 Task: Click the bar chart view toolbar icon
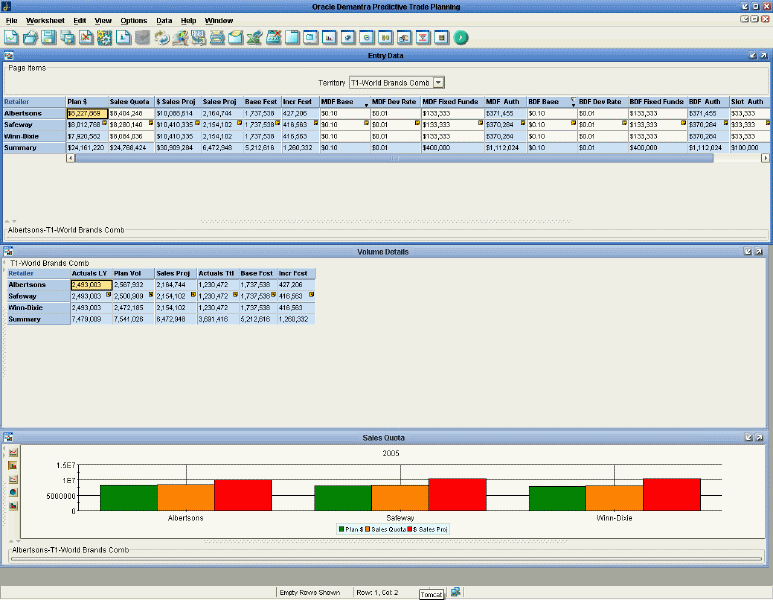[329, 37]
